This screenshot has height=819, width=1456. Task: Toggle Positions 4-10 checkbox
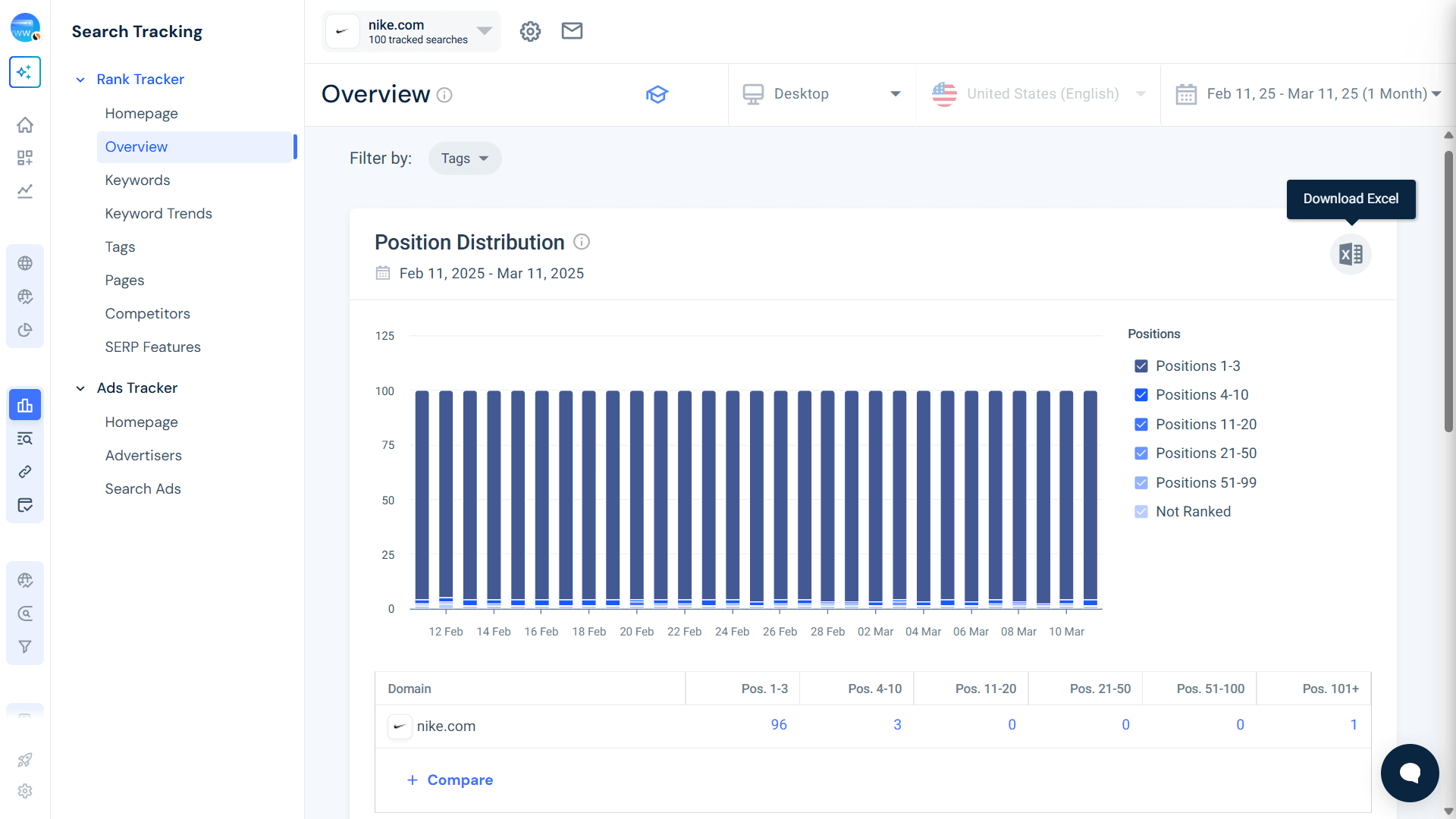pyautogui.click(x=1141, y=395)
